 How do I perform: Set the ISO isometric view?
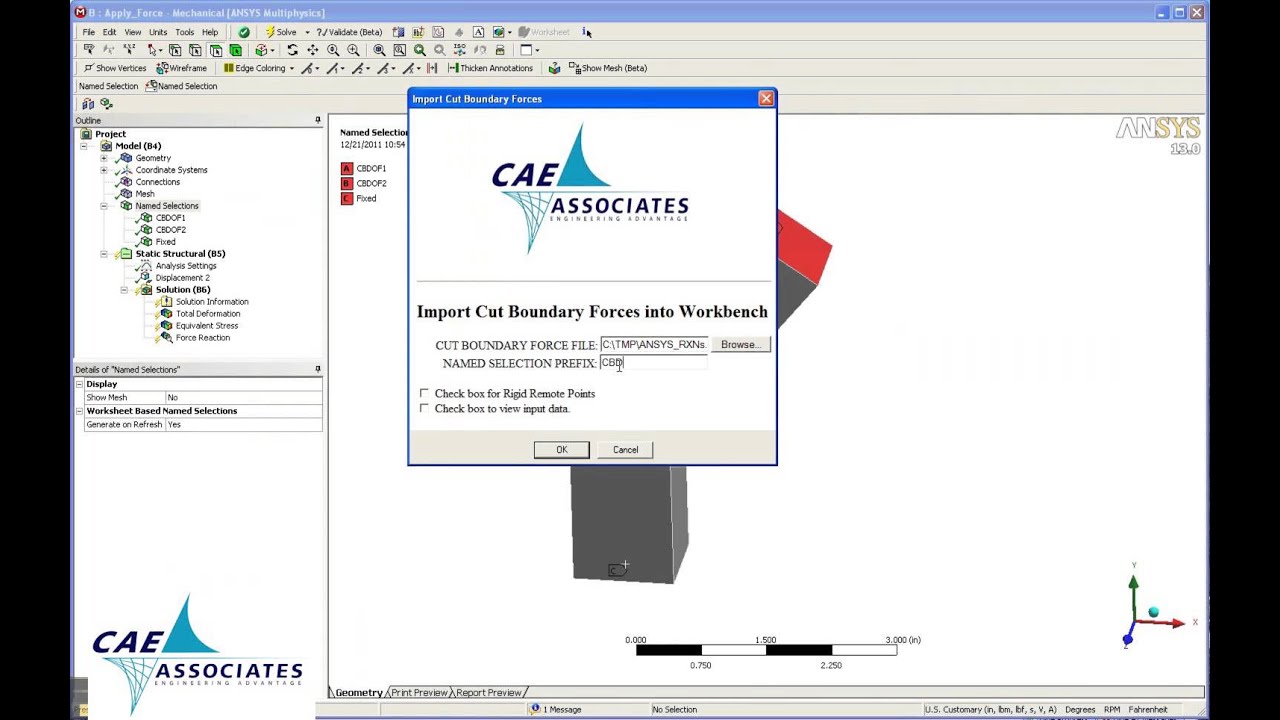click(459, 50)
